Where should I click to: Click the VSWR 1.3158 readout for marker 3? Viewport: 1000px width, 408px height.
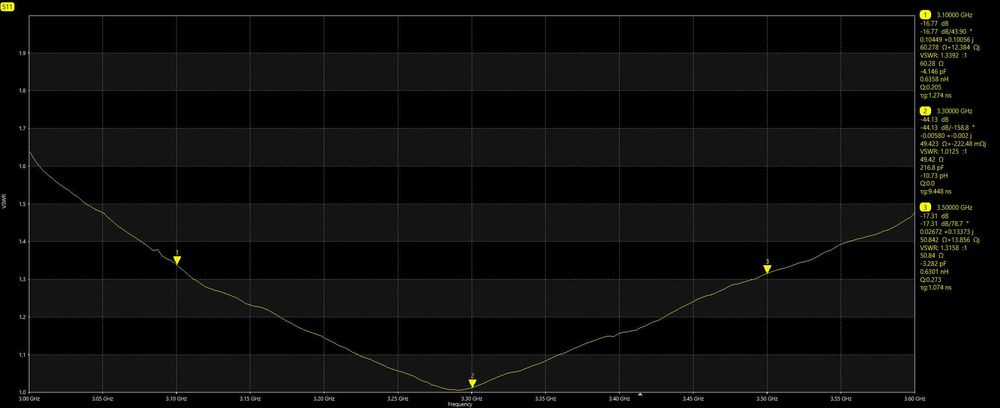[x=946, y=248]
